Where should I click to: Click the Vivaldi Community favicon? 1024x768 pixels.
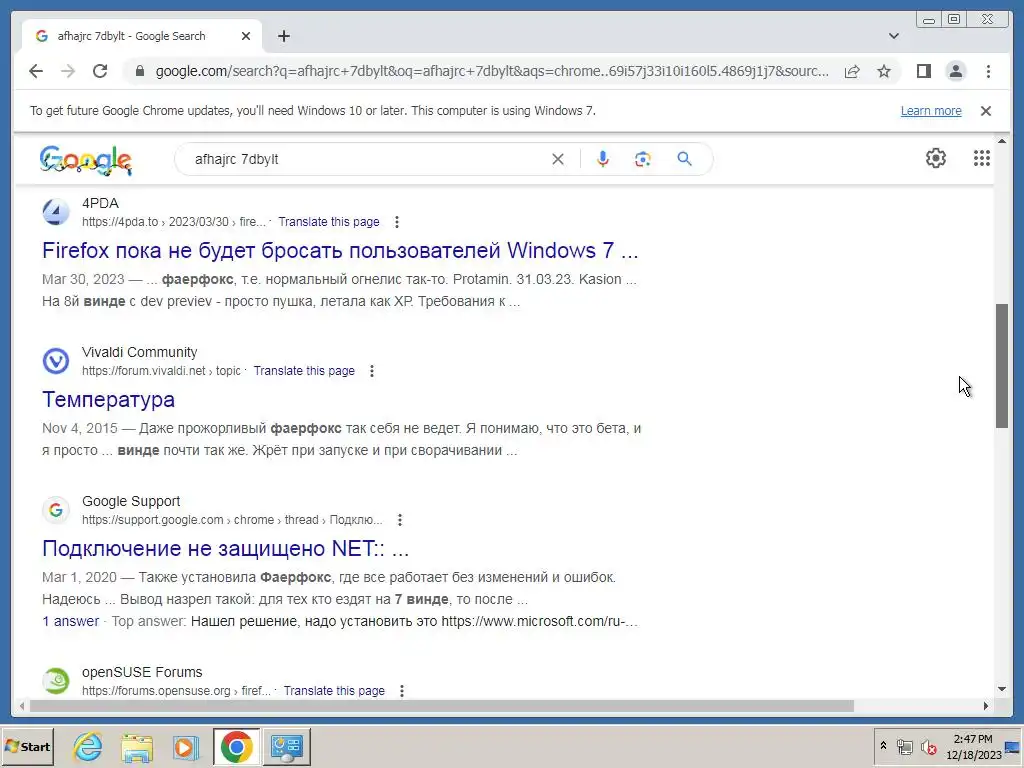(x=56, y=361)
